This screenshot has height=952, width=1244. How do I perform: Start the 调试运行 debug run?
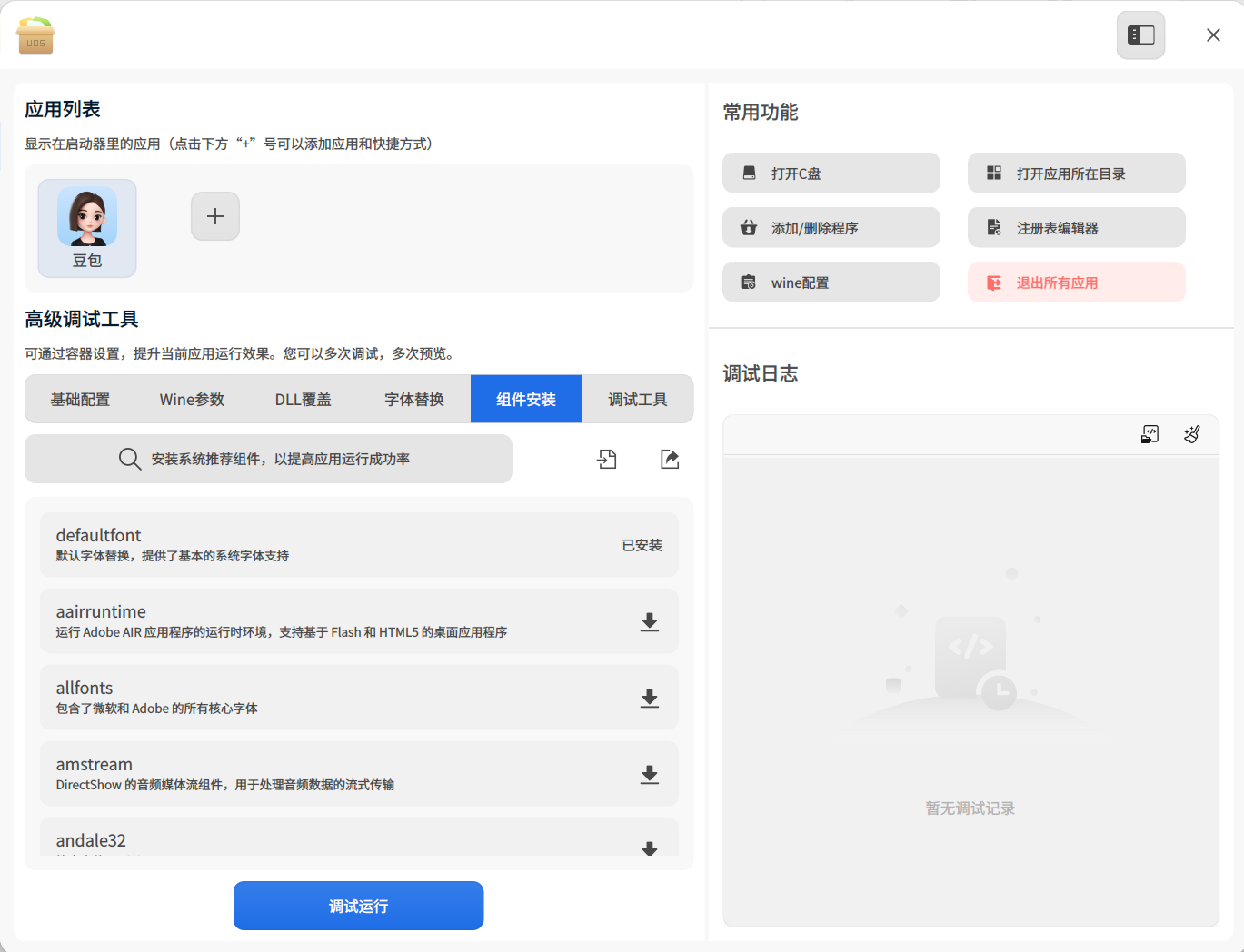358,906
